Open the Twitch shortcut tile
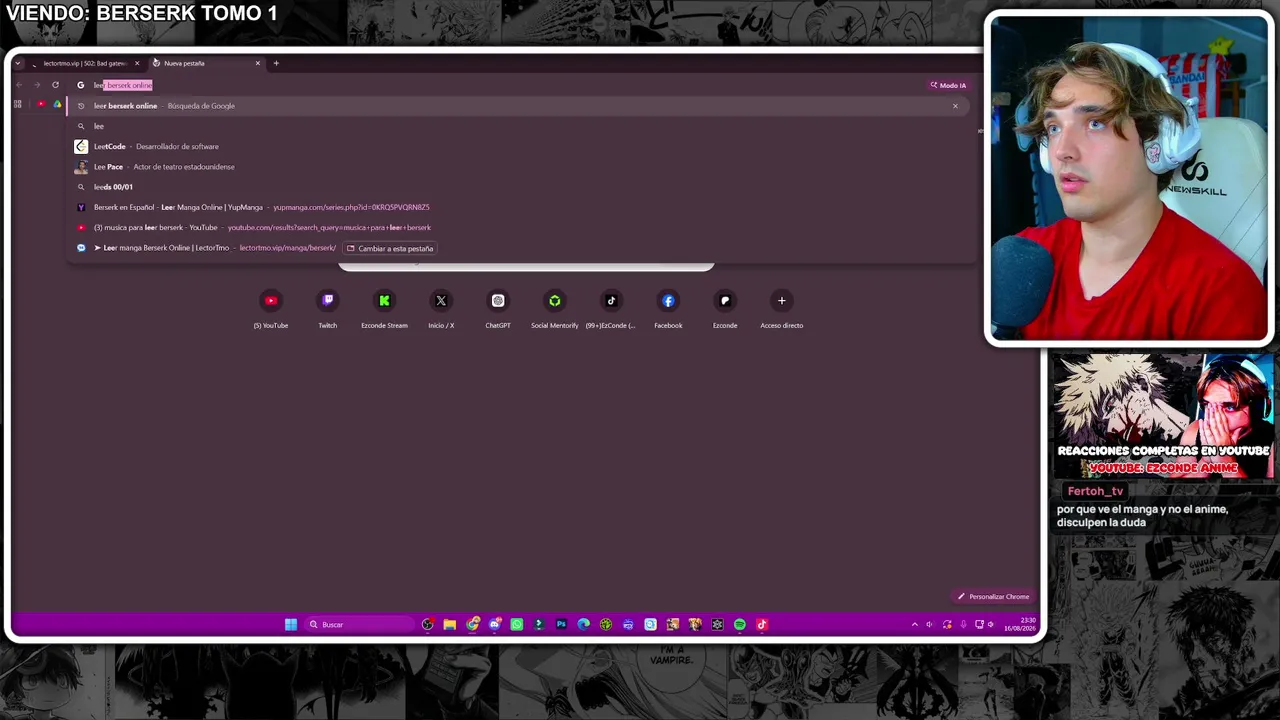Screen dimensions: 1280x720 click(328, 309)
